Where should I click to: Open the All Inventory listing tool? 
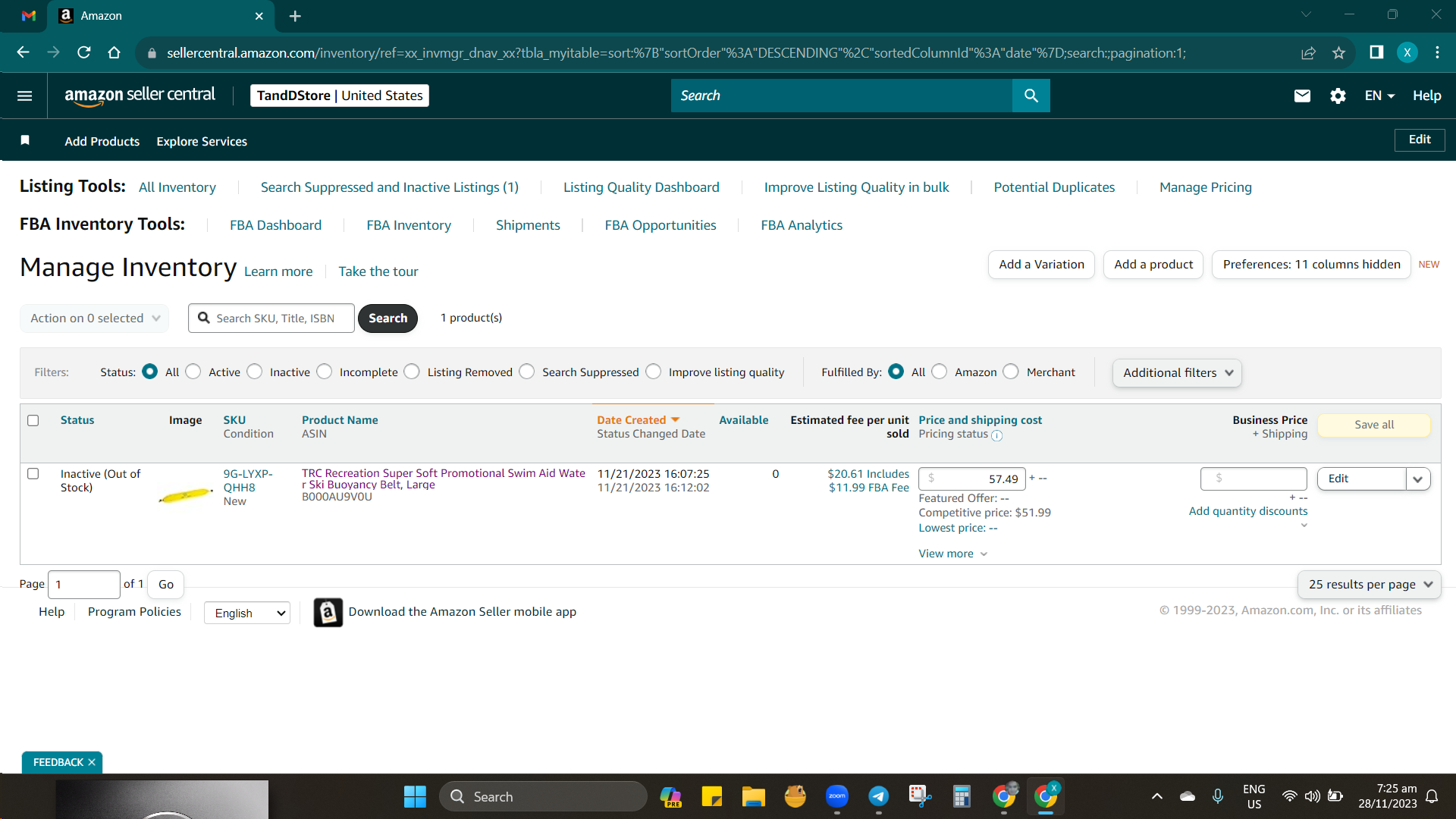point(177,187)
